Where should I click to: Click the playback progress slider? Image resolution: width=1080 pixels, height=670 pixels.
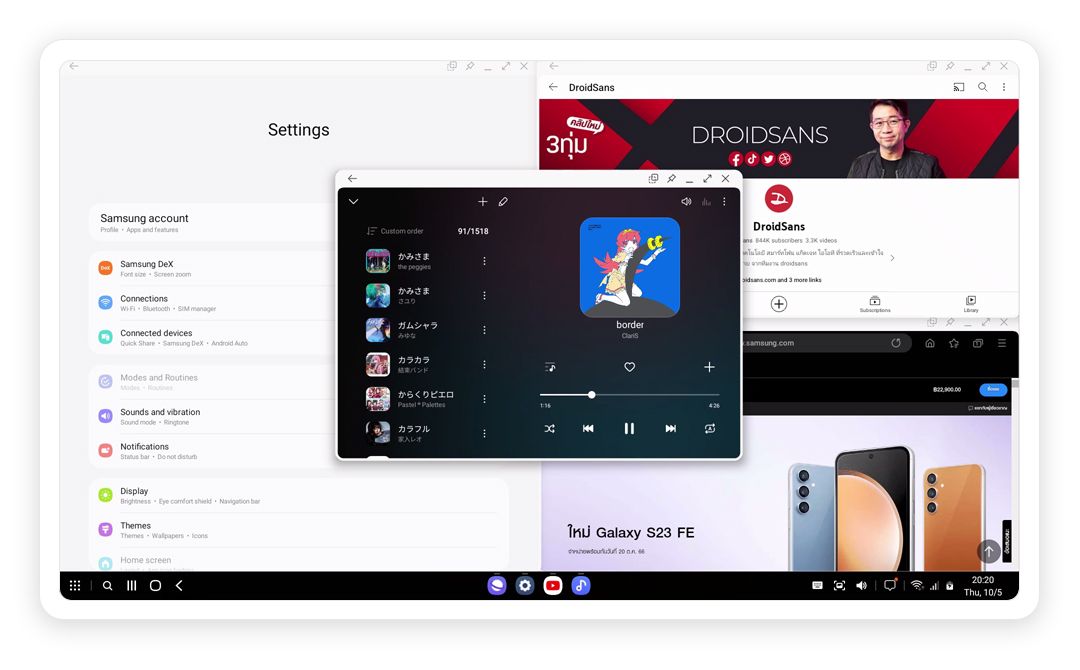[x=591, y=393]
